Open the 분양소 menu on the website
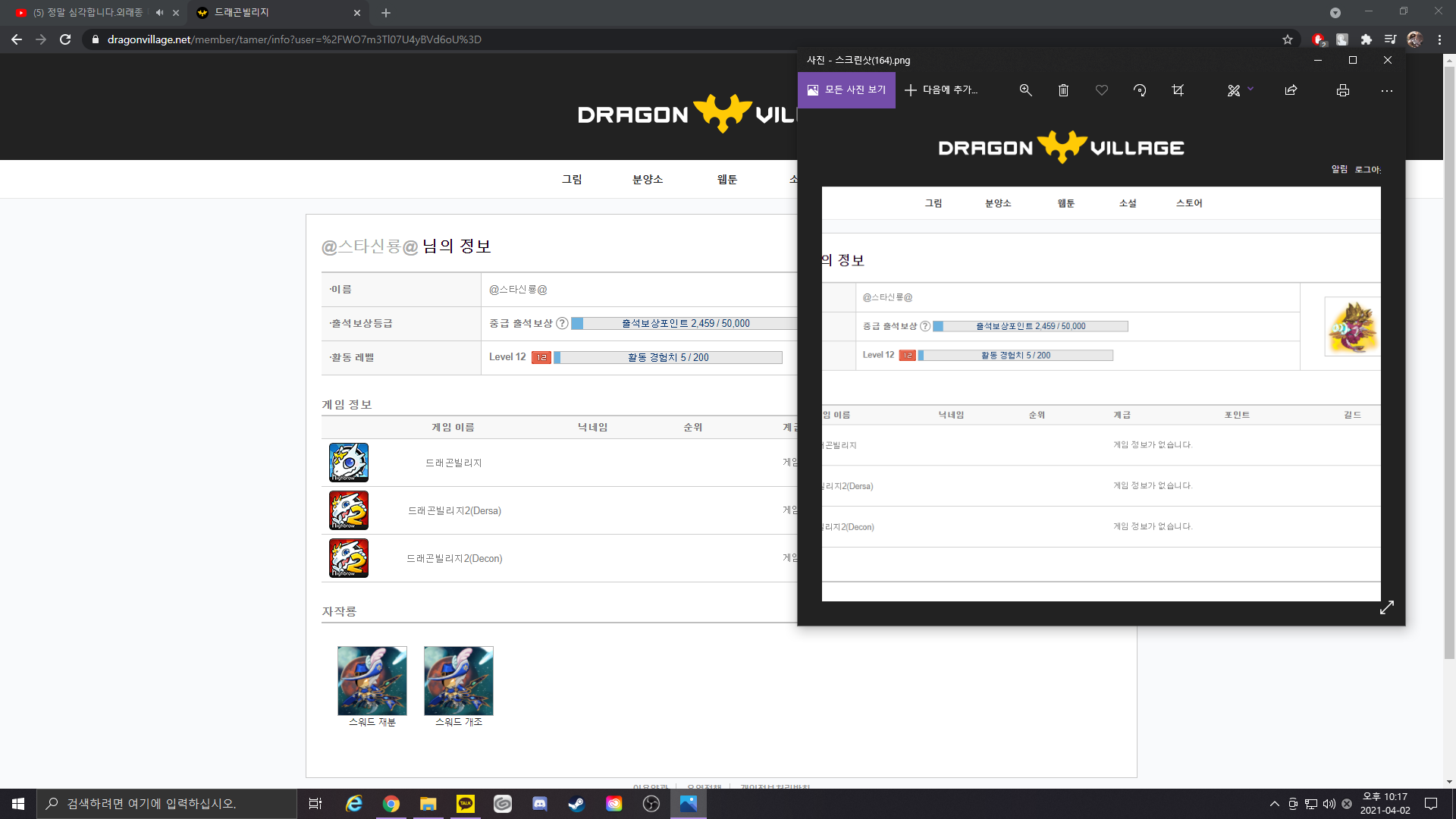 click(x=648, y=179)
